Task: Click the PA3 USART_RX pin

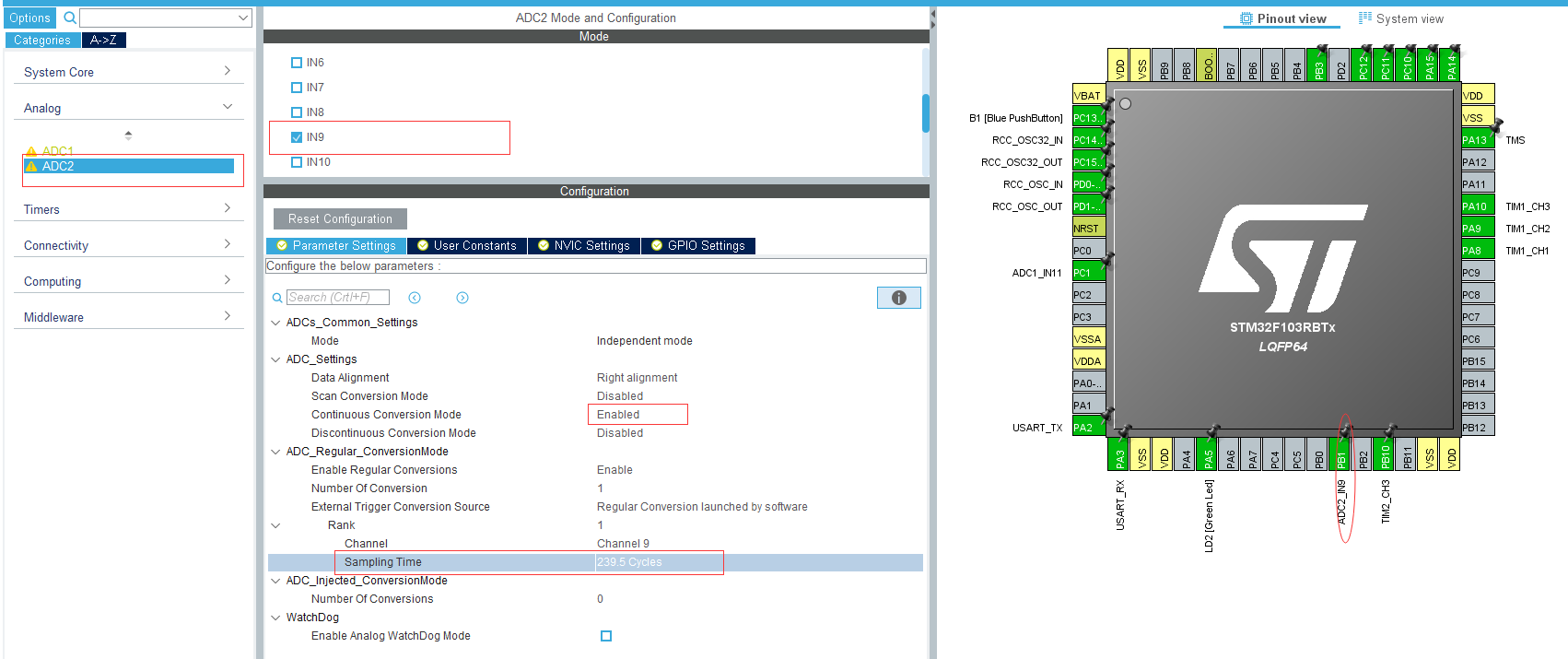Action: pos(1120,454)
